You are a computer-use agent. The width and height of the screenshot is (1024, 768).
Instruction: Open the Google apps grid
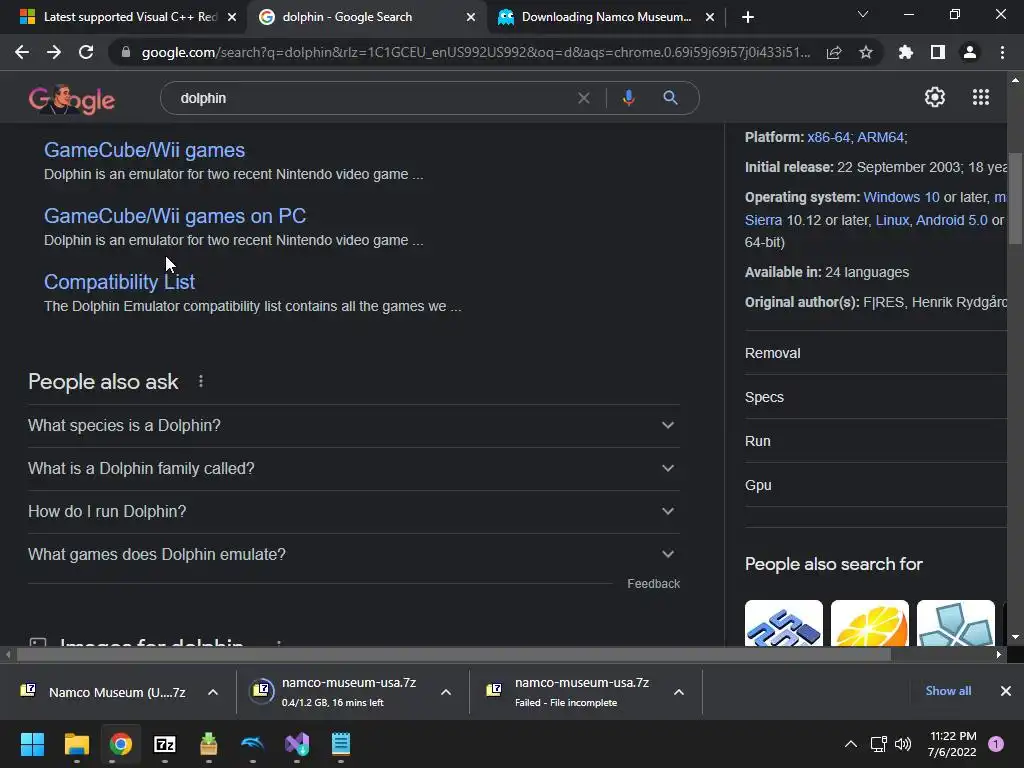pyautogui.click(x=981, y=97)
